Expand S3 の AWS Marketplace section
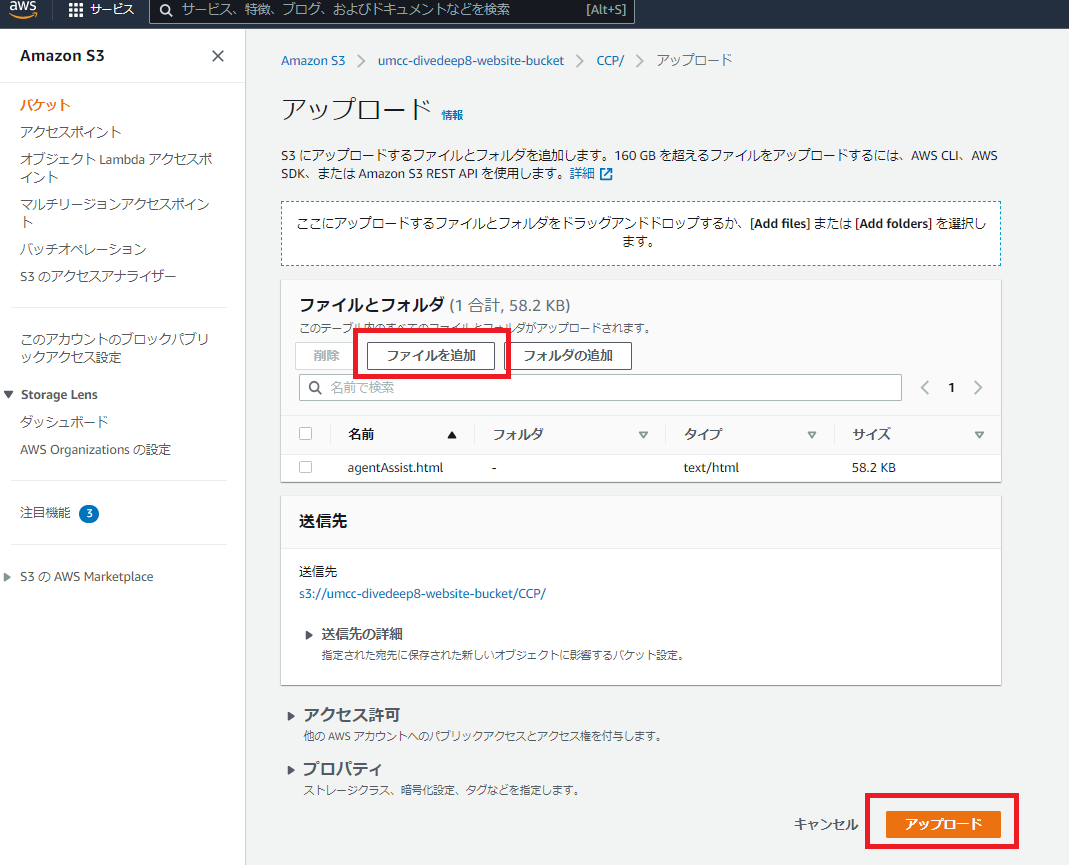Screen dimensions: 1069x865 (7, 577)
